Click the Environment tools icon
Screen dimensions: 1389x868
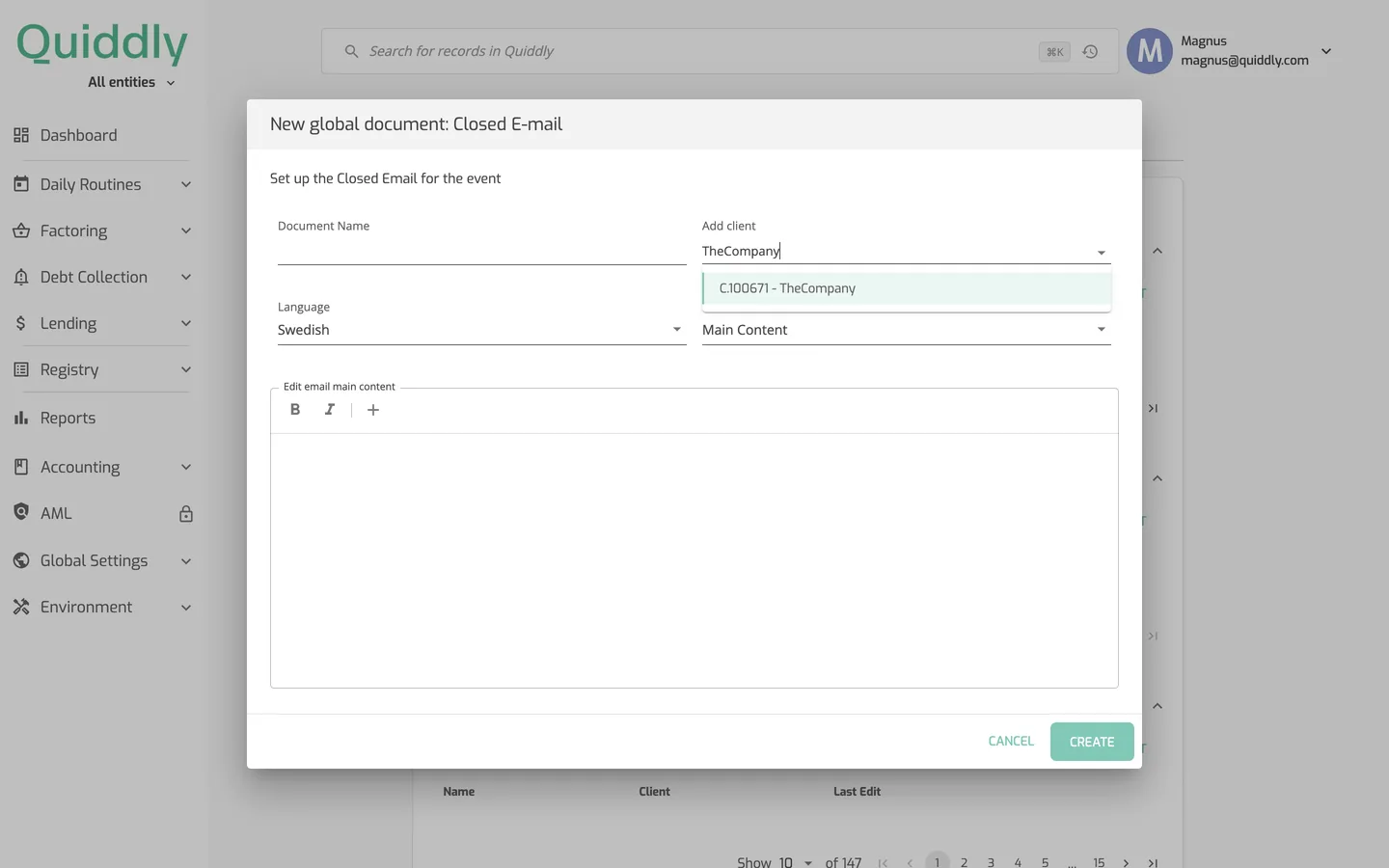click(21, 607)
